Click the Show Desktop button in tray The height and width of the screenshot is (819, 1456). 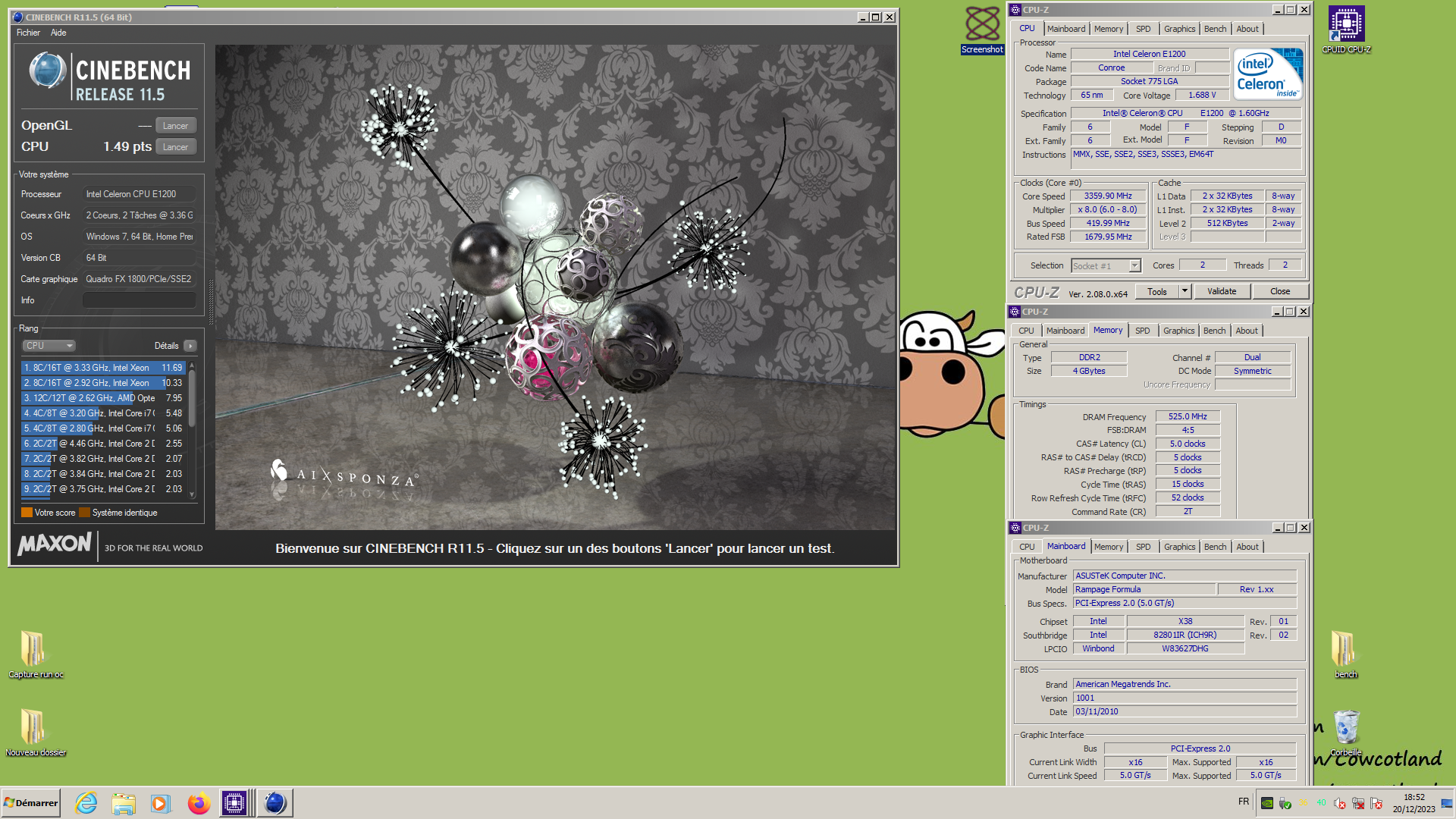[x=1447, y=803]
